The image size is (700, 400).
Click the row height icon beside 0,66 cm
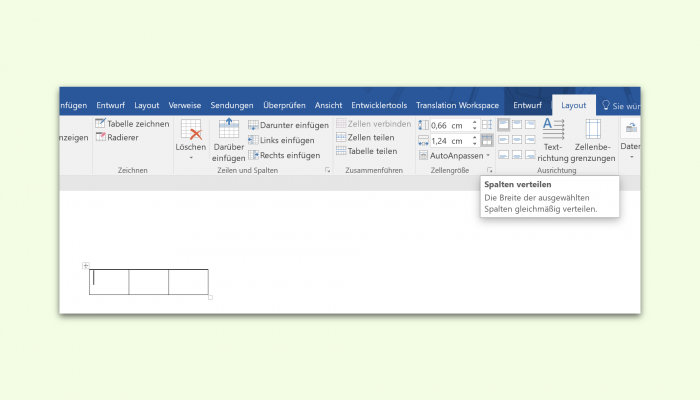423,125
